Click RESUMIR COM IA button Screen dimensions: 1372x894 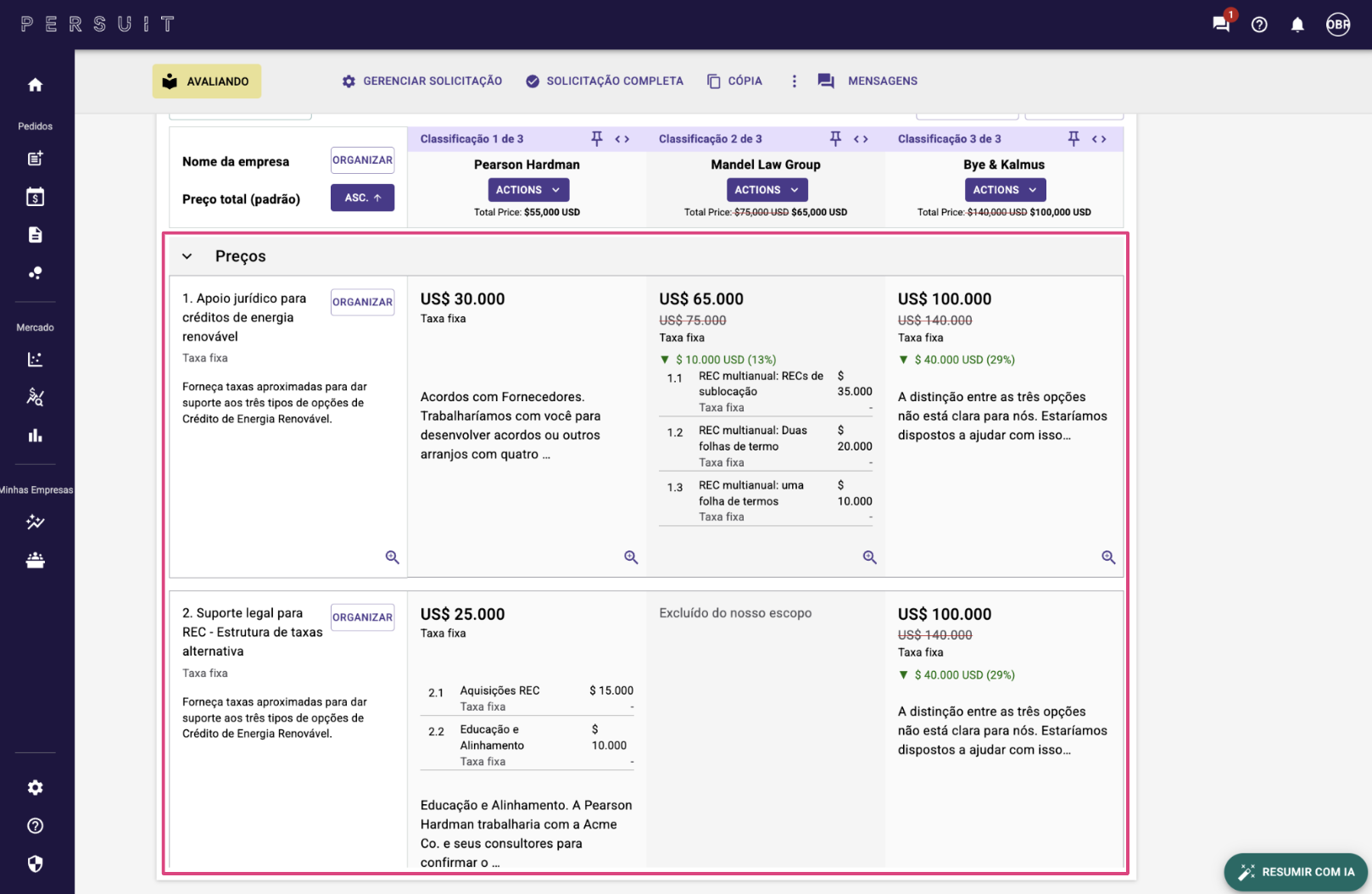click(1296, 872)
